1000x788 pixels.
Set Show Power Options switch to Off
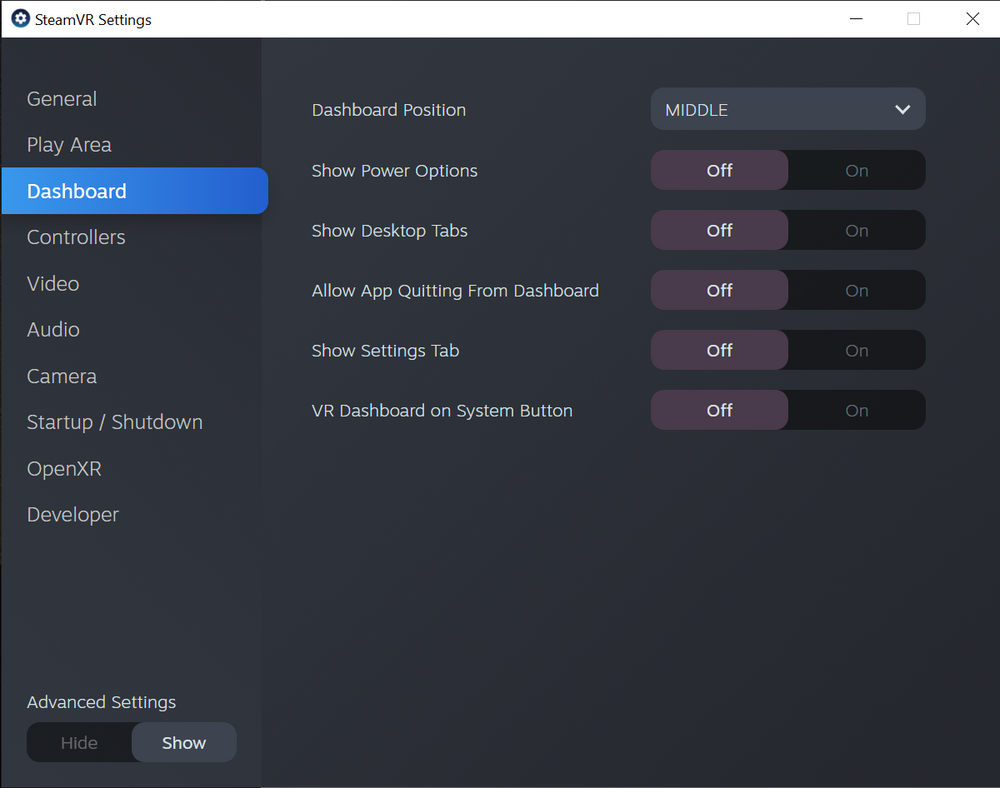719,170
